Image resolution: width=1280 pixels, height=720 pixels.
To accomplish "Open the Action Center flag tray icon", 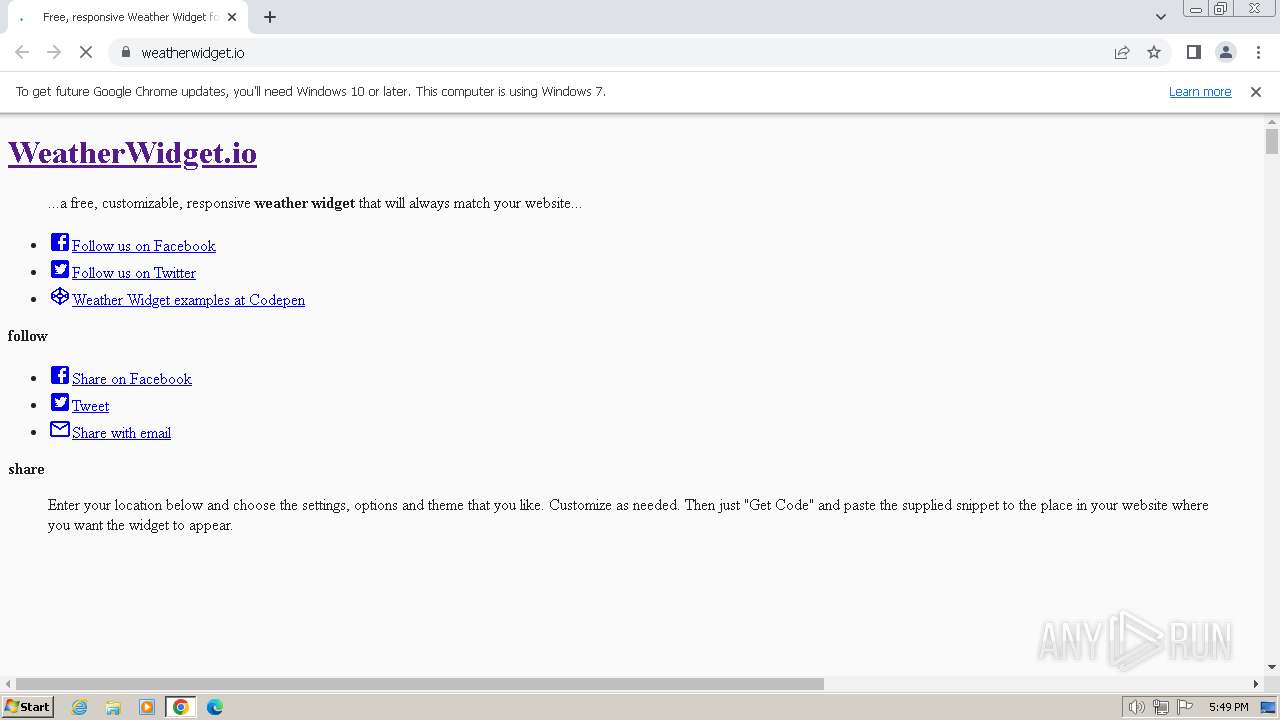I will click(1185, 707).
